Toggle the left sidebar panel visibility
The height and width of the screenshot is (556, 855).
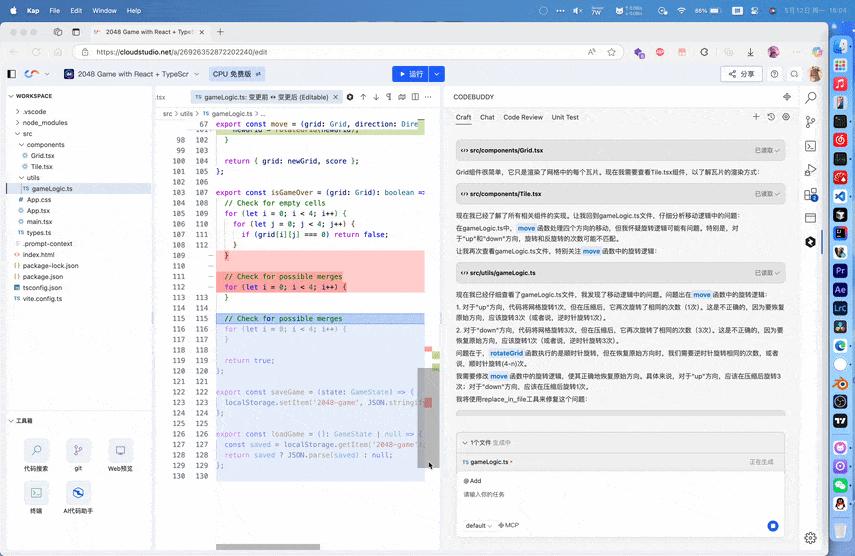pos(12,74)
